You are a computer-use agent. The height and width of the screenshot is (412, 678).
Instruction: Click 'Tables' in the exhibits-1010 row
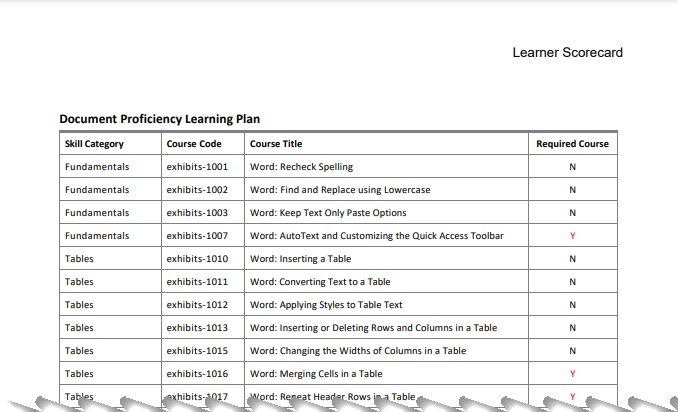tap(79, 259)
